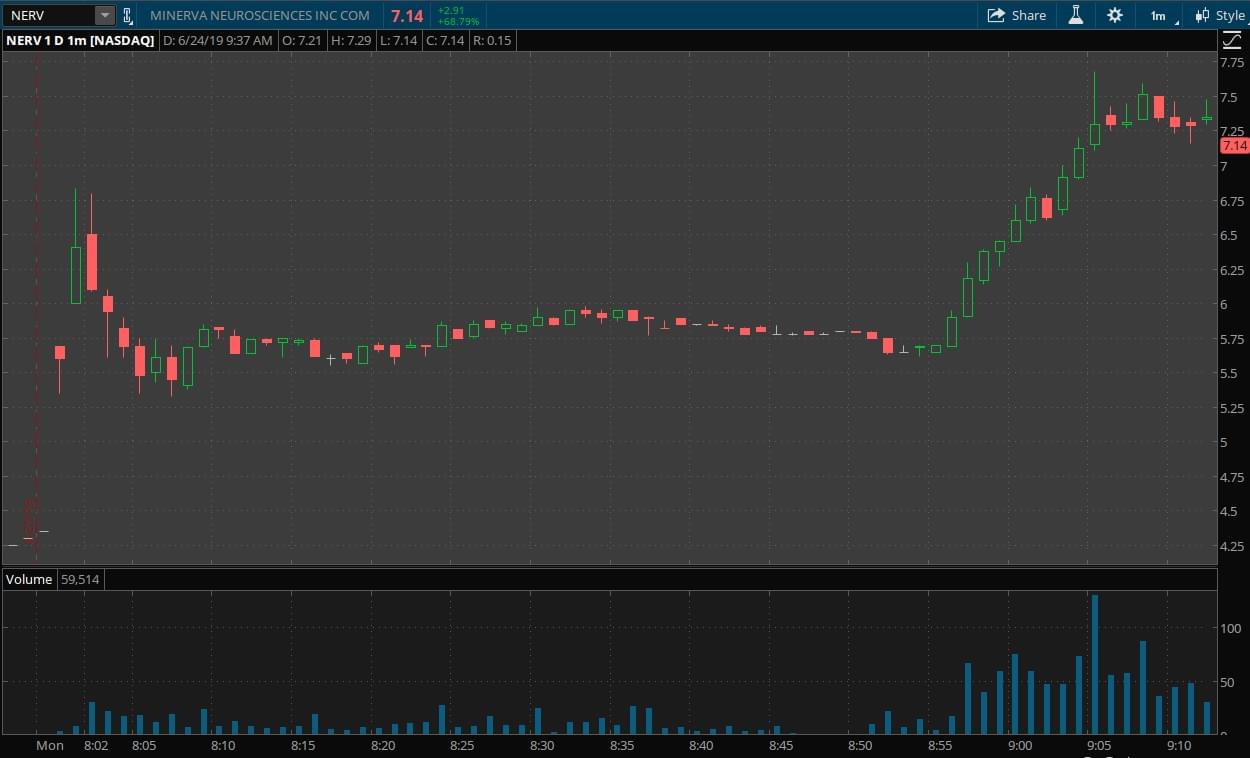Click the C: 7.14 close value

point(446,40)
